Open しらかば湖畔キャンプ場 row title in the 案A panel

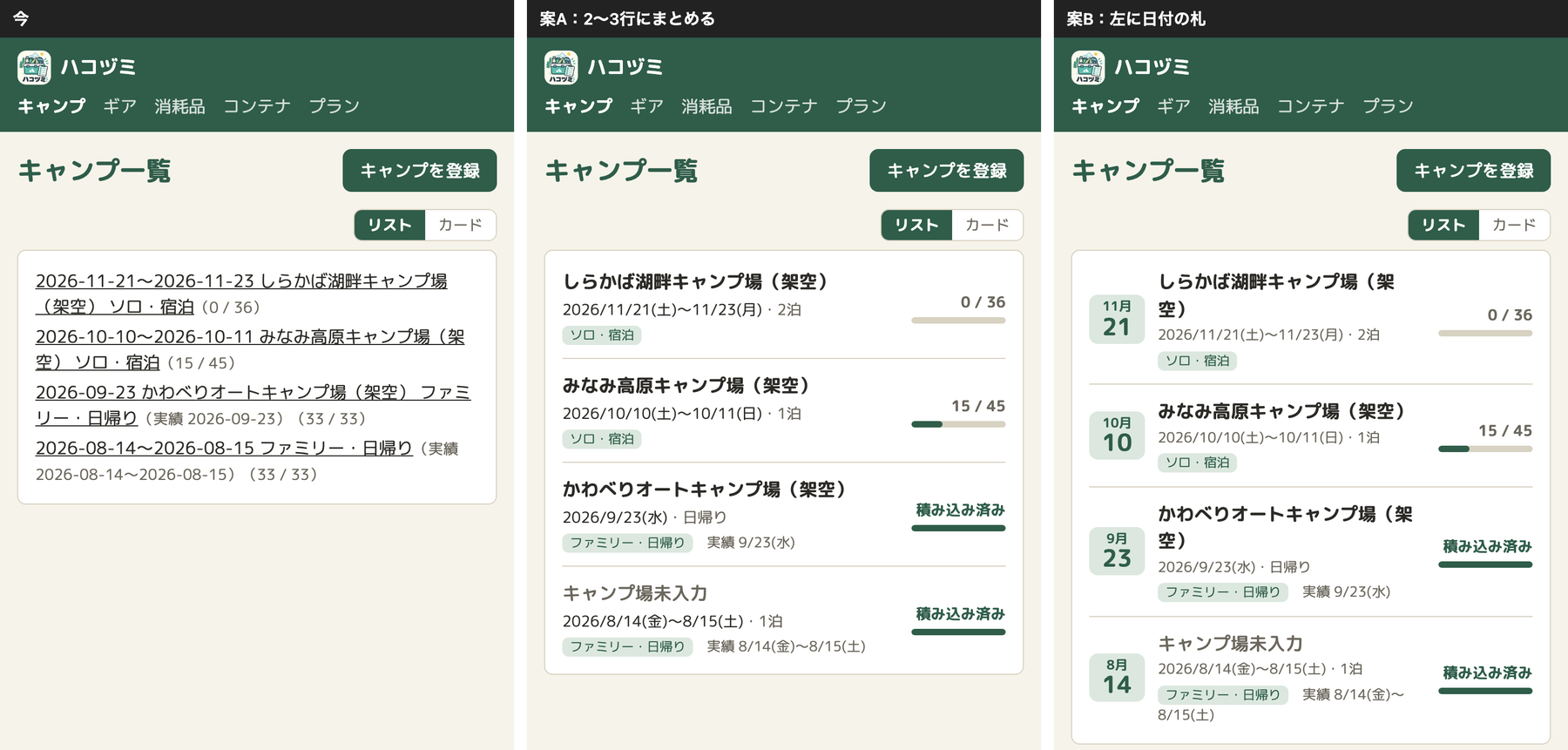click(x=695, y=281)
